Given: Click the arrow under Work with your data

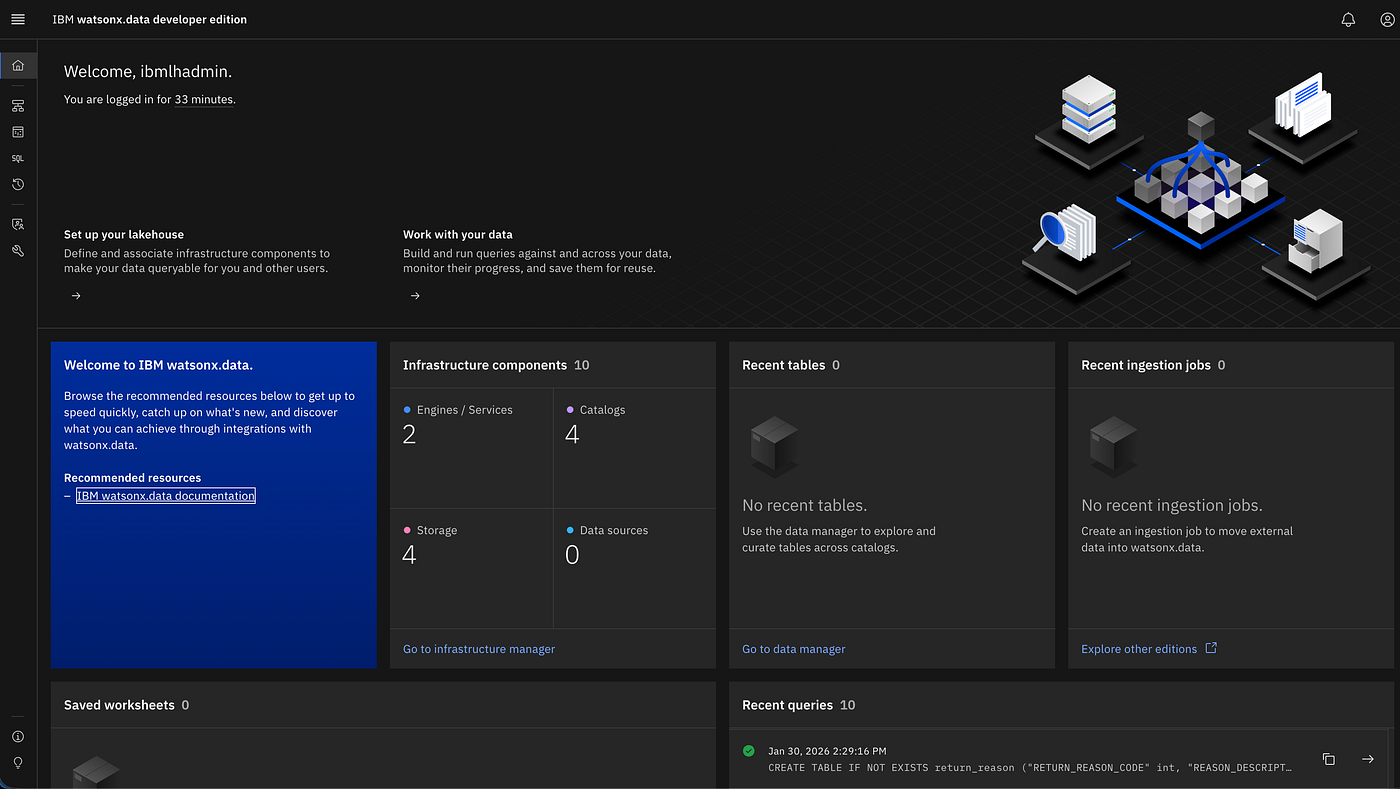Looking at the screenshot, I should [415, 296].
